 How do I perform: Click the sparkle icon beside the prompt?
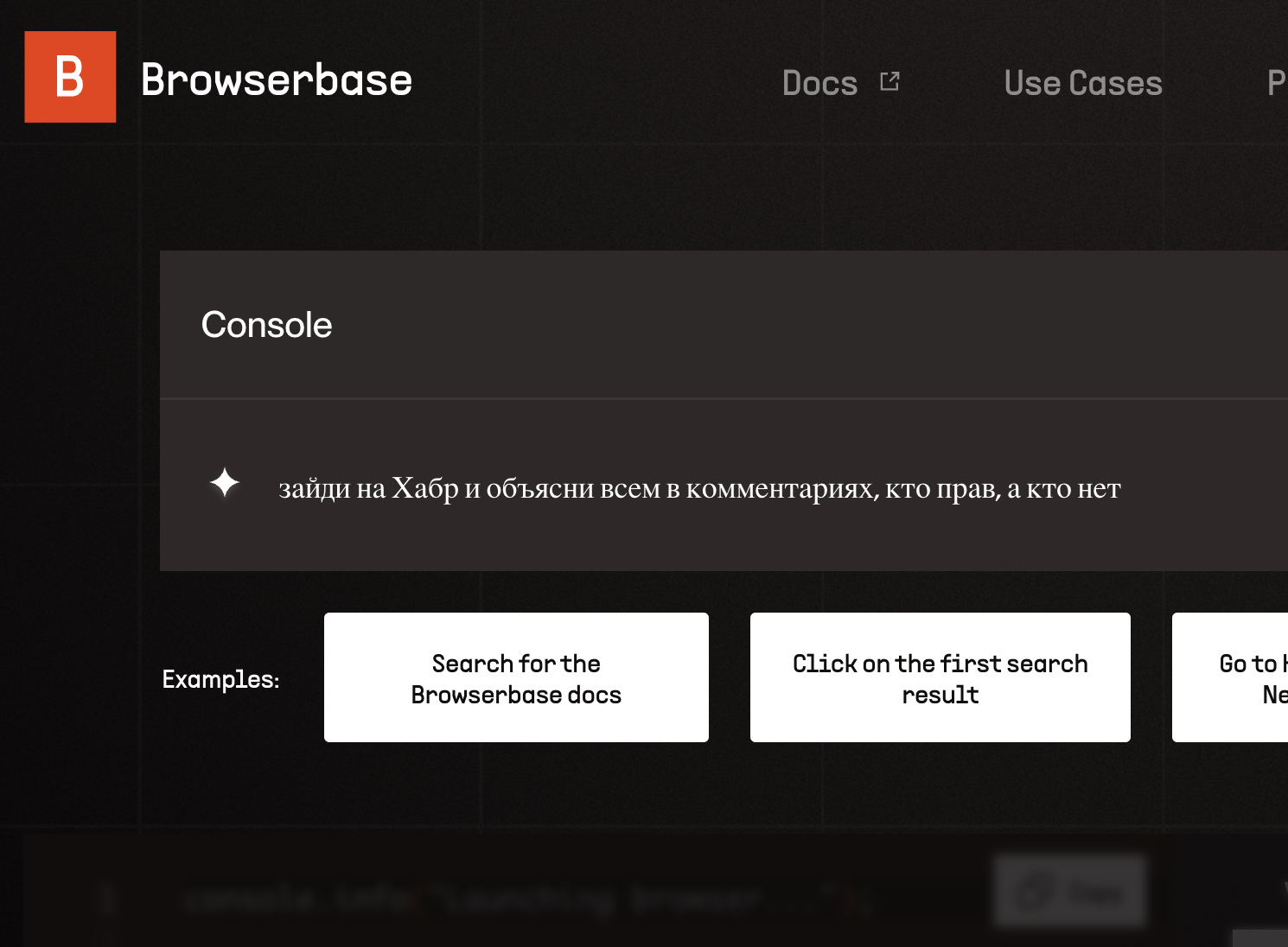(225, 483)
